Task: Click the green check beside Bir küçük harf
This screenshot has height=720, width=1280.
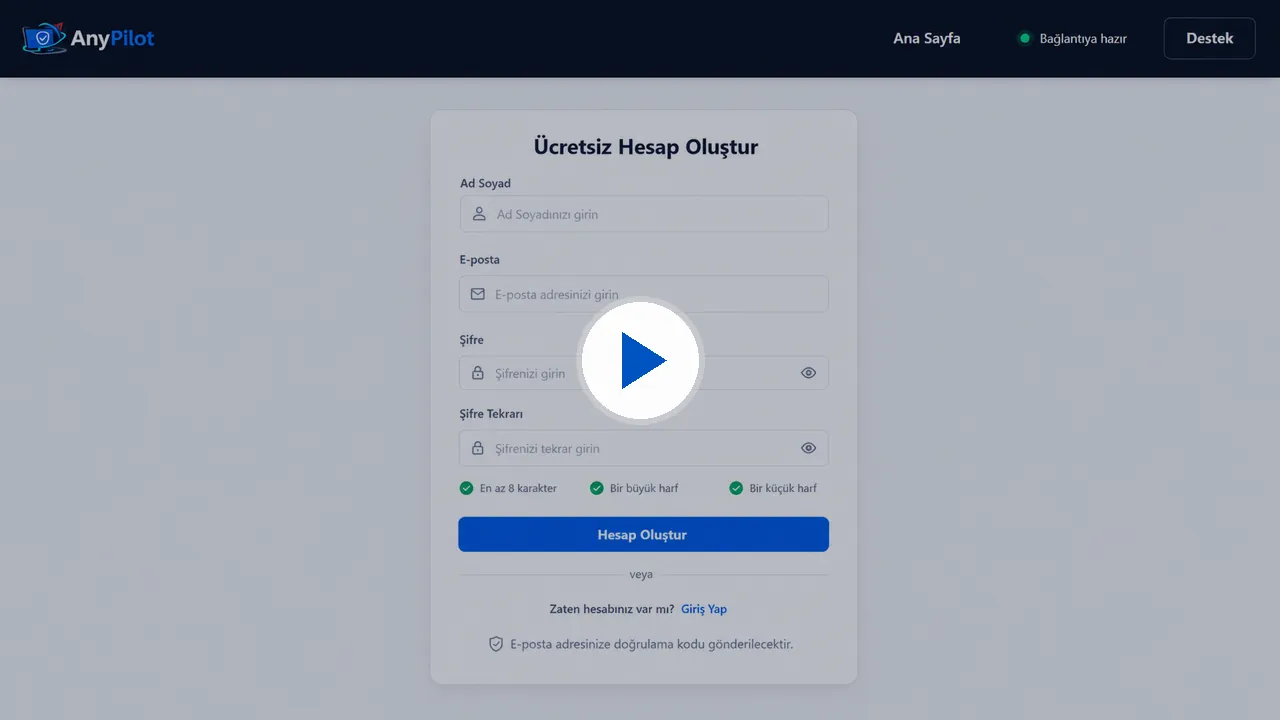Action: click(737, 488)
